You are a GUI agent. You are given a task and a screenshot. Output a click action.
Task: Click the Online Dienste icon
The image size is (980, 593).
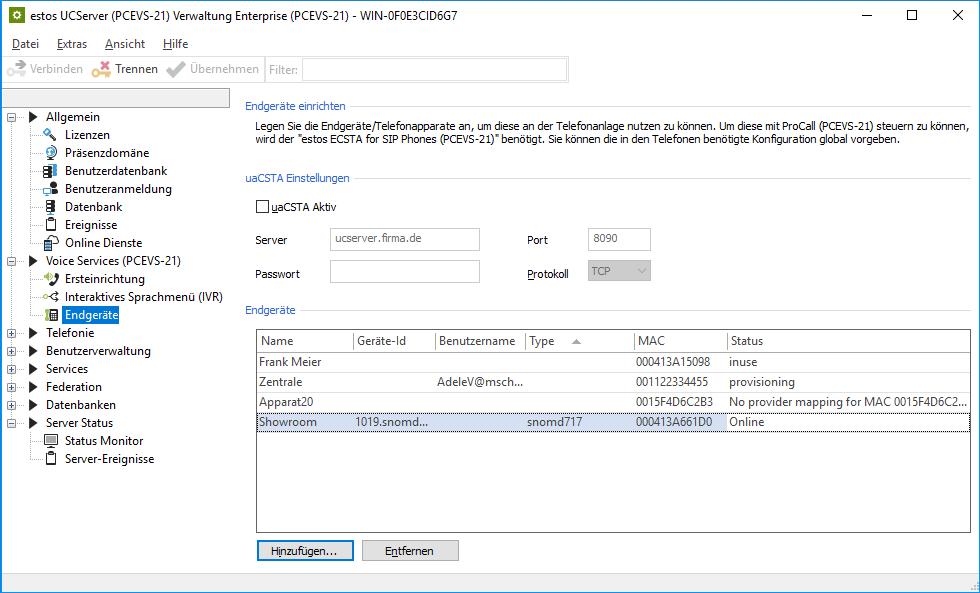point(50,243)
